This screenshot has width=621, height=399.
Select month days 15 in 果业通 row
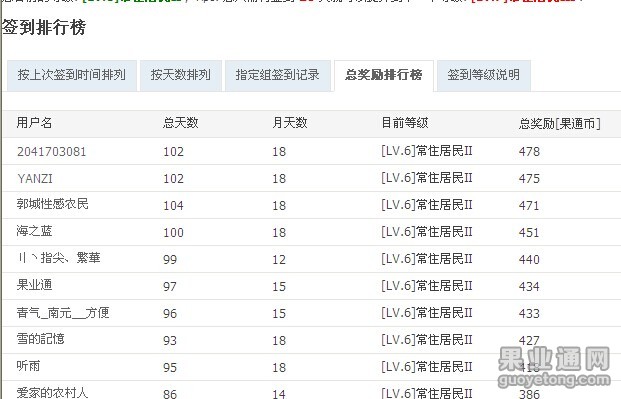pos(279,286)
